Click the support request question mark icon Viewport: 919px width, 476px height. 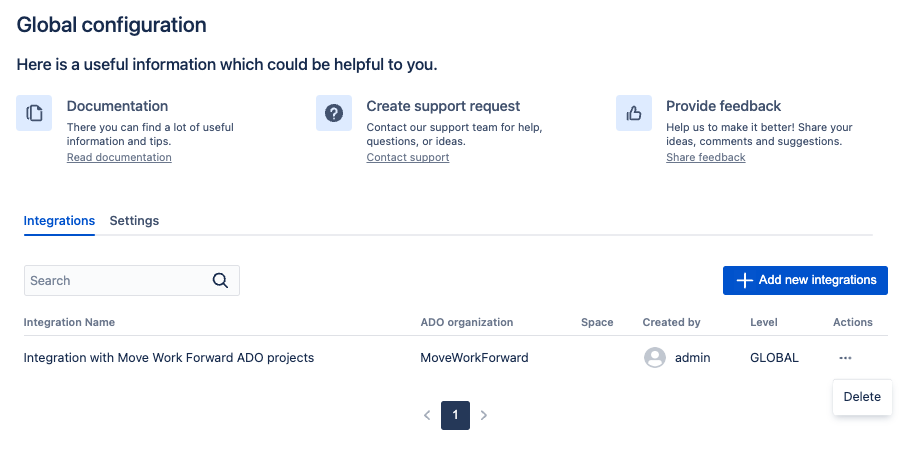[x=334, y=113]
